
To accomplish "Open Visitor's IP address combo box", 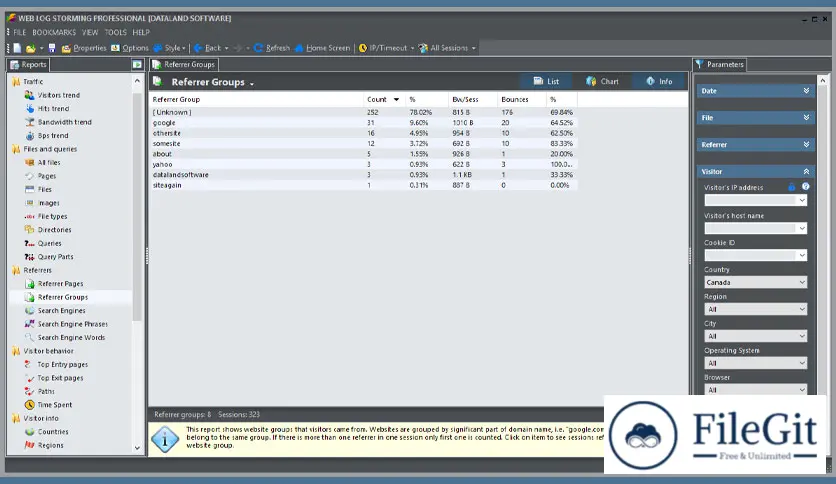I will click(755, 200).
